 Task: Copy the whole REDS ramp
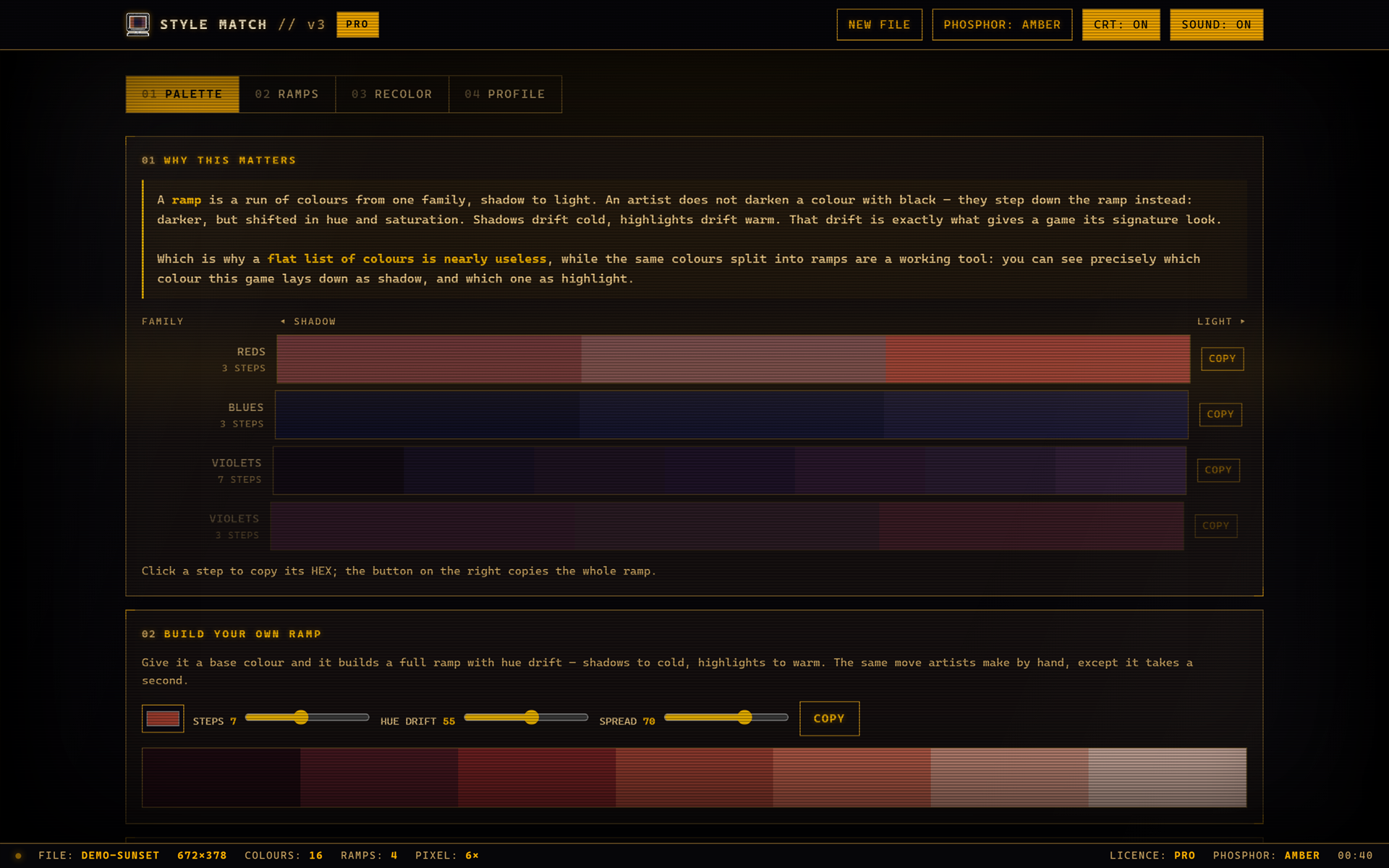coord(1222,359)
